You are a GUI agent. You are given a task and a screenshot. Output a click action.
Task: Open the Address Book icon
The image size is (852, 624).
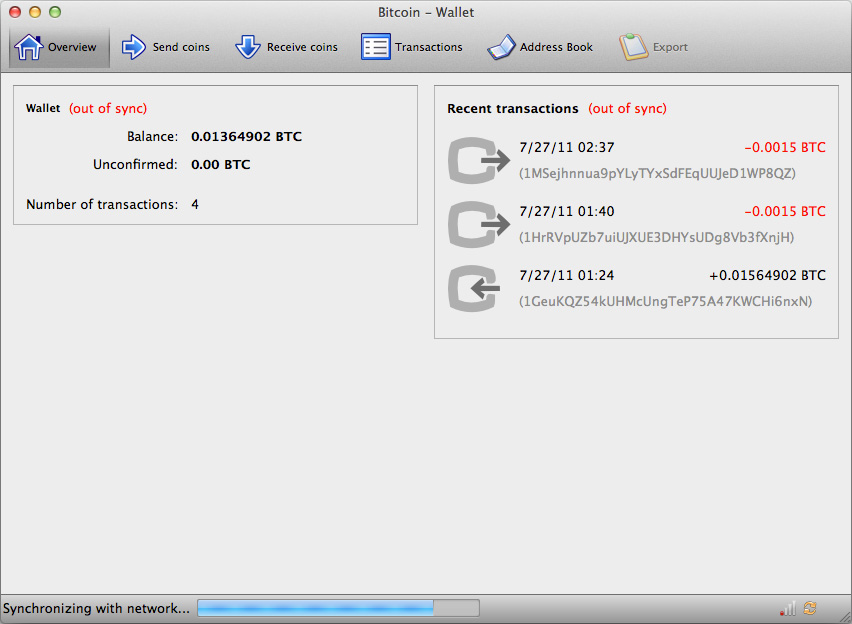point(501,47)
